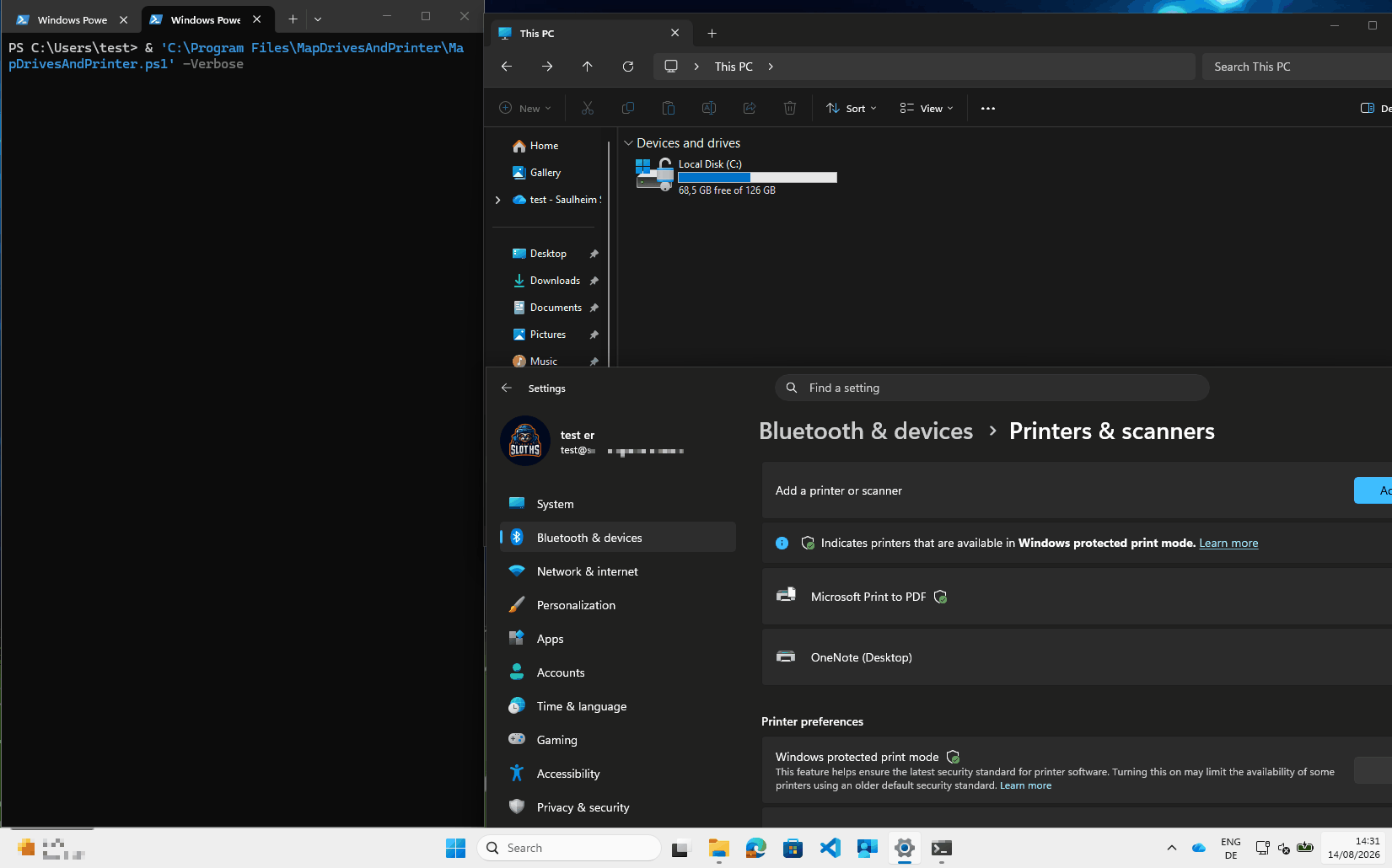Click the Share icon in Explorer toolbar

750,108
